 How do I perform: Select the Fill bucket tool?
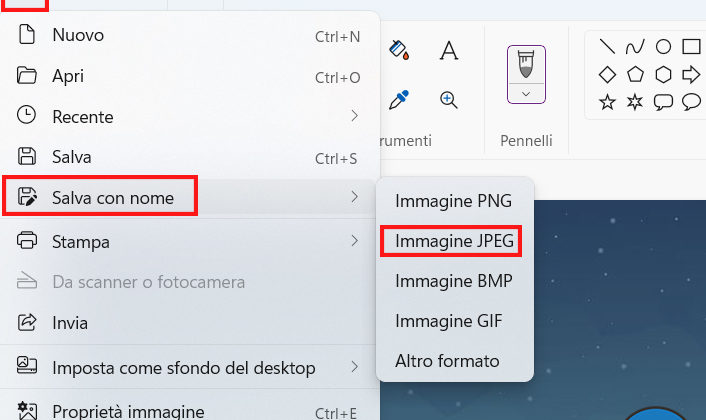click(399, 49)
